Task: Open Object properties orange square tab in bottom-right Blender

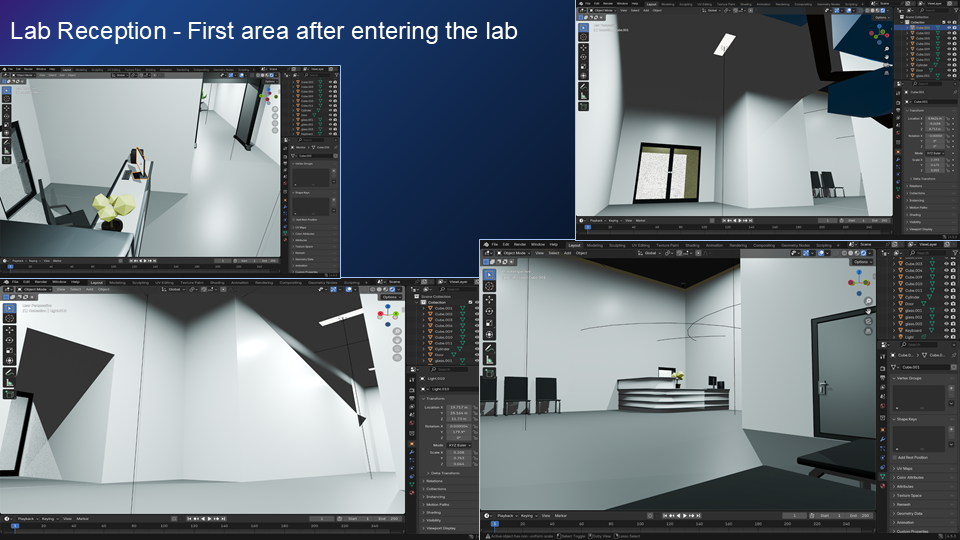Action: (x=882, y=429)
